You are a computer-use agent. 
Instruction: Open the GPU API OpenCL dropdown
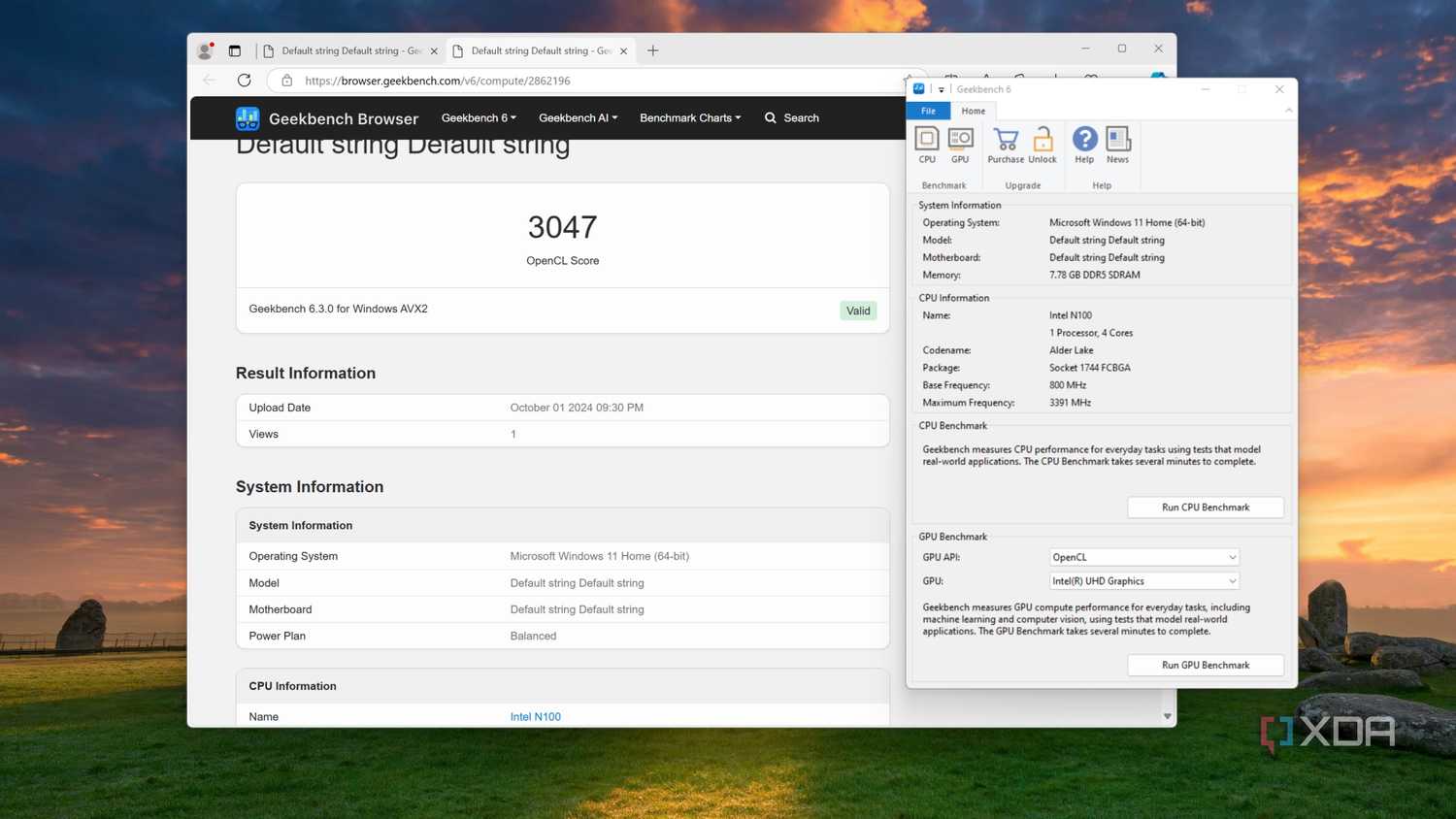1144,557
